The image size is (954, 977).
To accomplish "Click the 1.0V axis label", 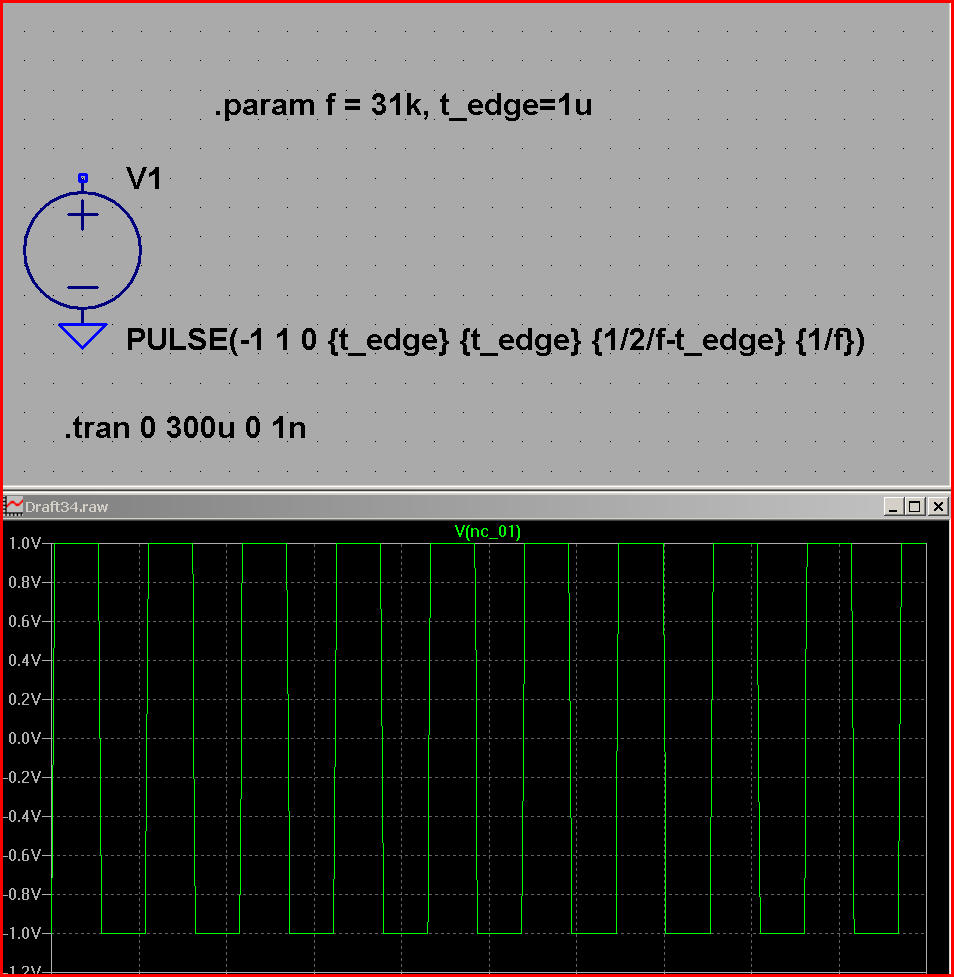I will [x=24, y=543].
